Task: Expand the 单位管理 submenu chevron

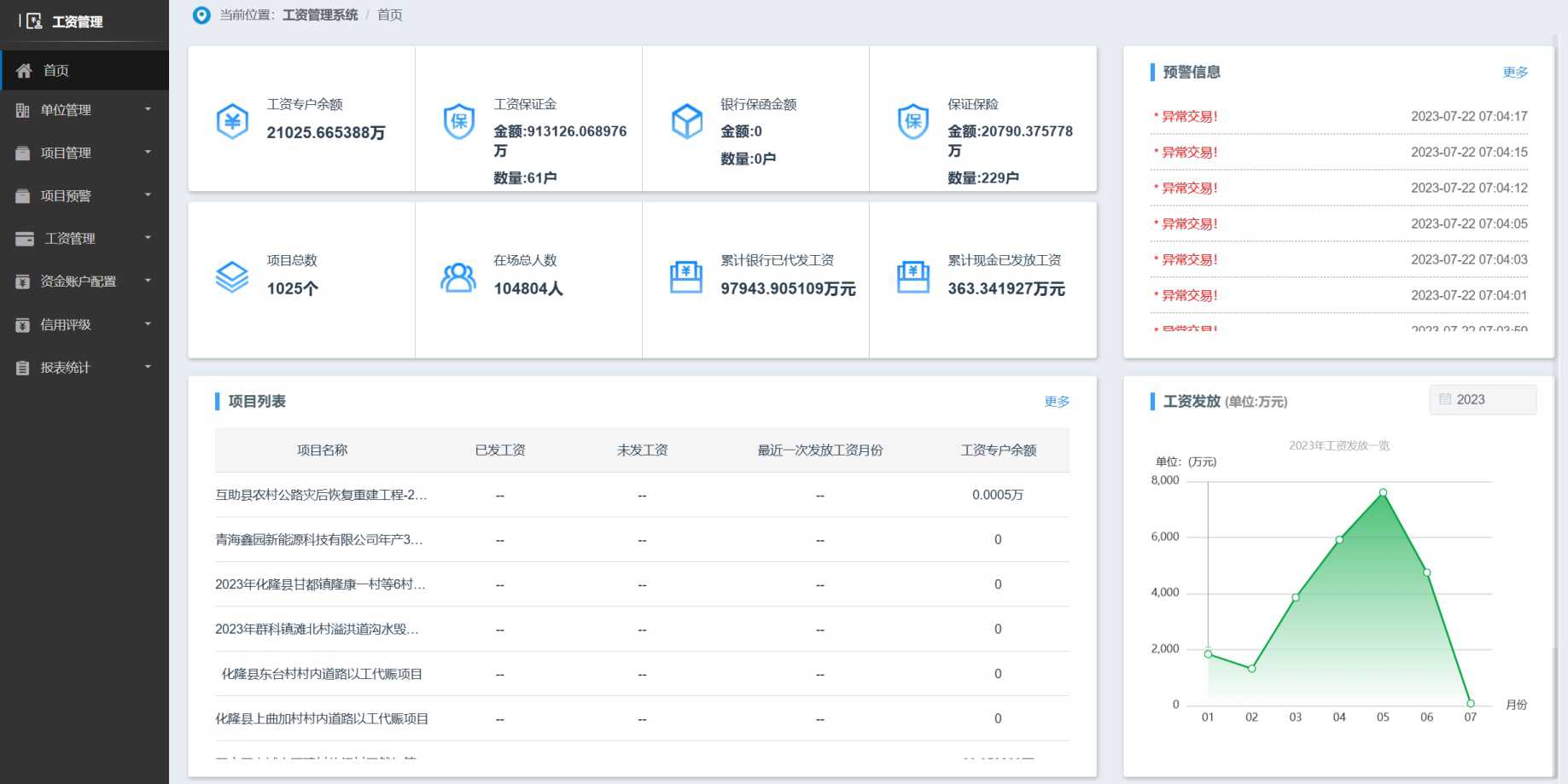Action: point(148,109)
